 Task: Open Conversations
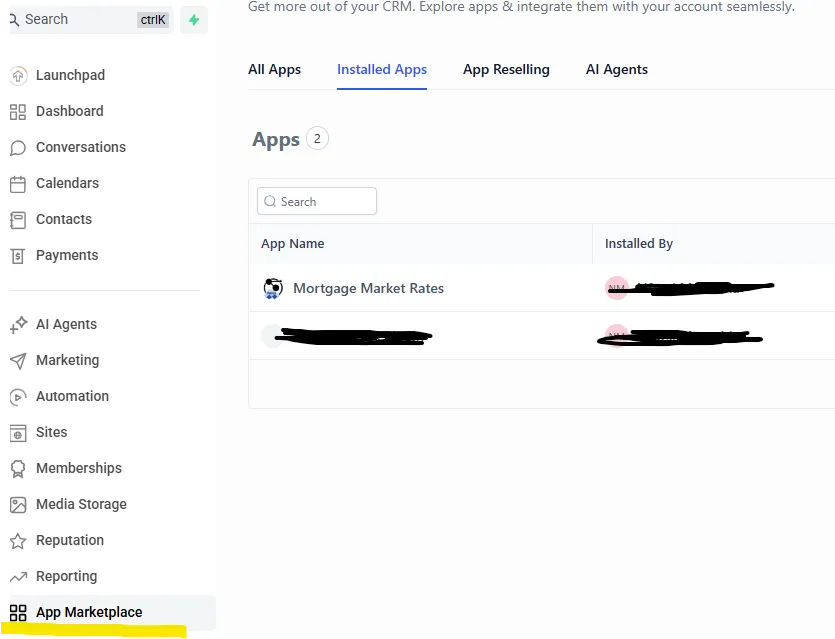[81, 147]
